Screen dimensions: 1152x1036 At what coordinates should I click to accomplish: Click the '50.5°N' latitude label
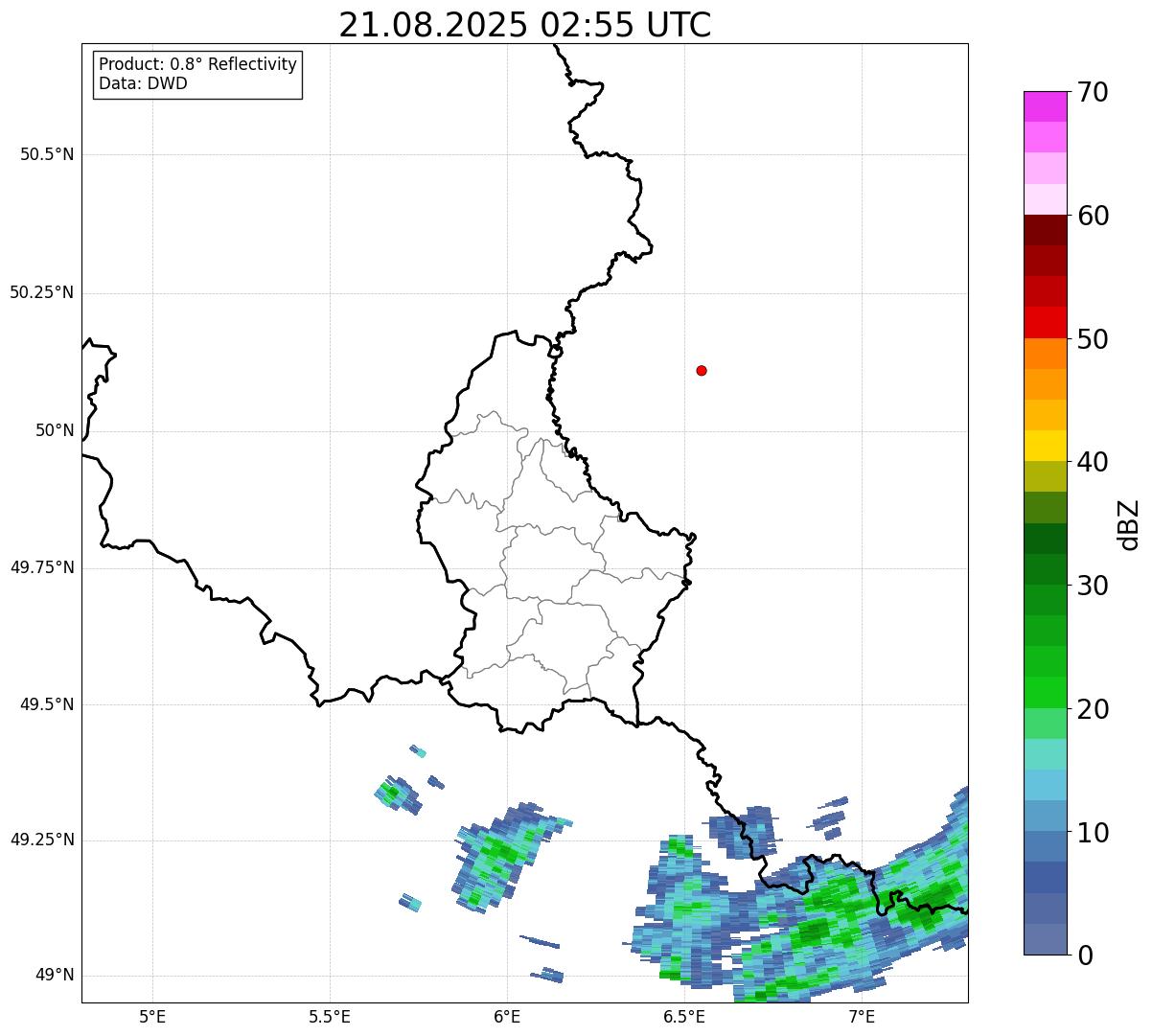[x=47, y=154]
